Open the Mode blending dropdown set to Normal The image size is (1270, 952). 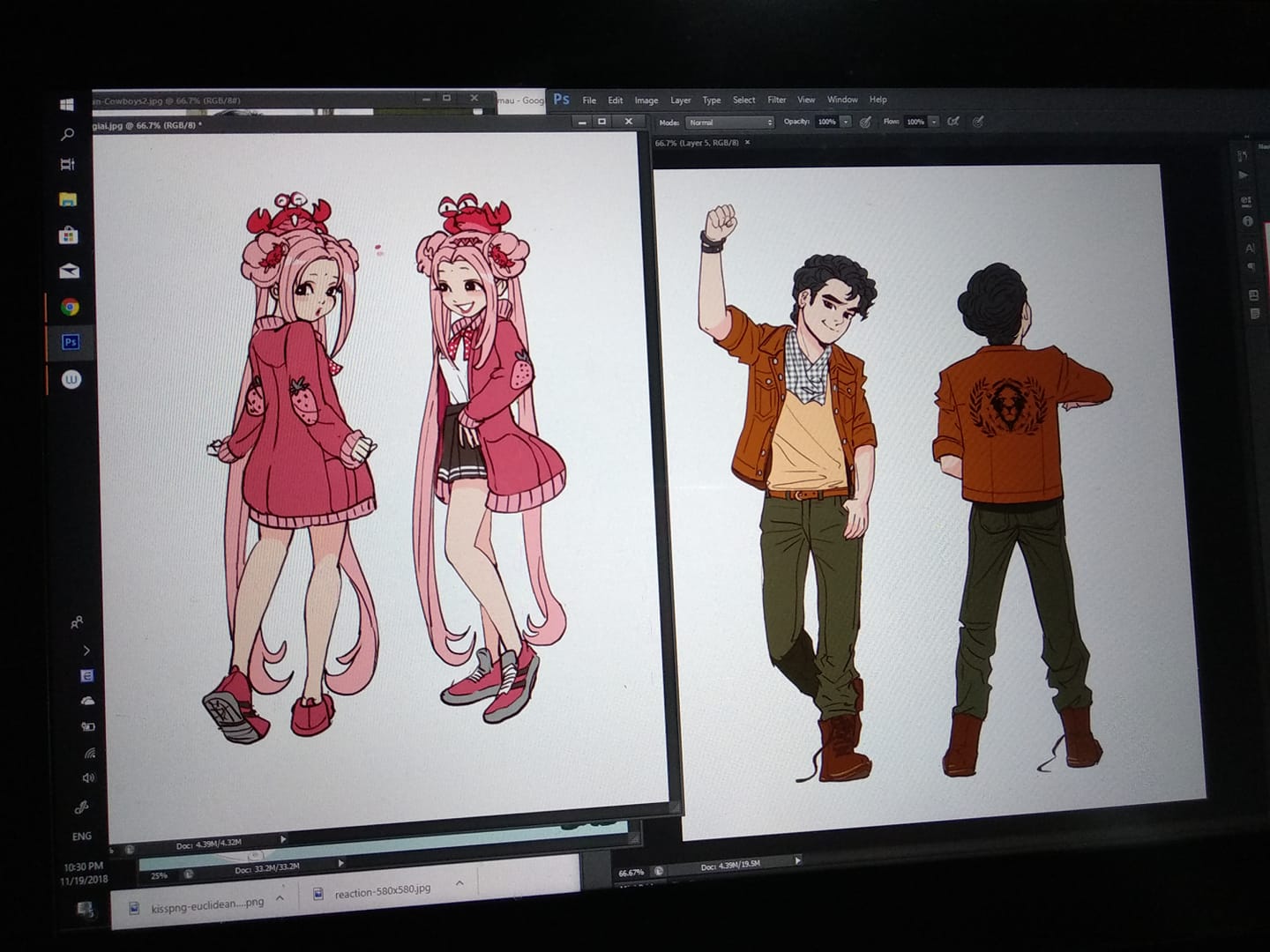pos(729,123)
